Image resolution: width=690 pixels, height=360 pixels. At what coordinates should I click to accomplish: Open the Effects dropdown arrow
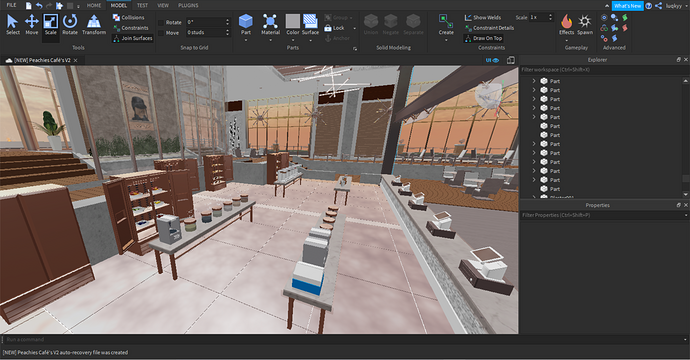[x=566, y=40]
